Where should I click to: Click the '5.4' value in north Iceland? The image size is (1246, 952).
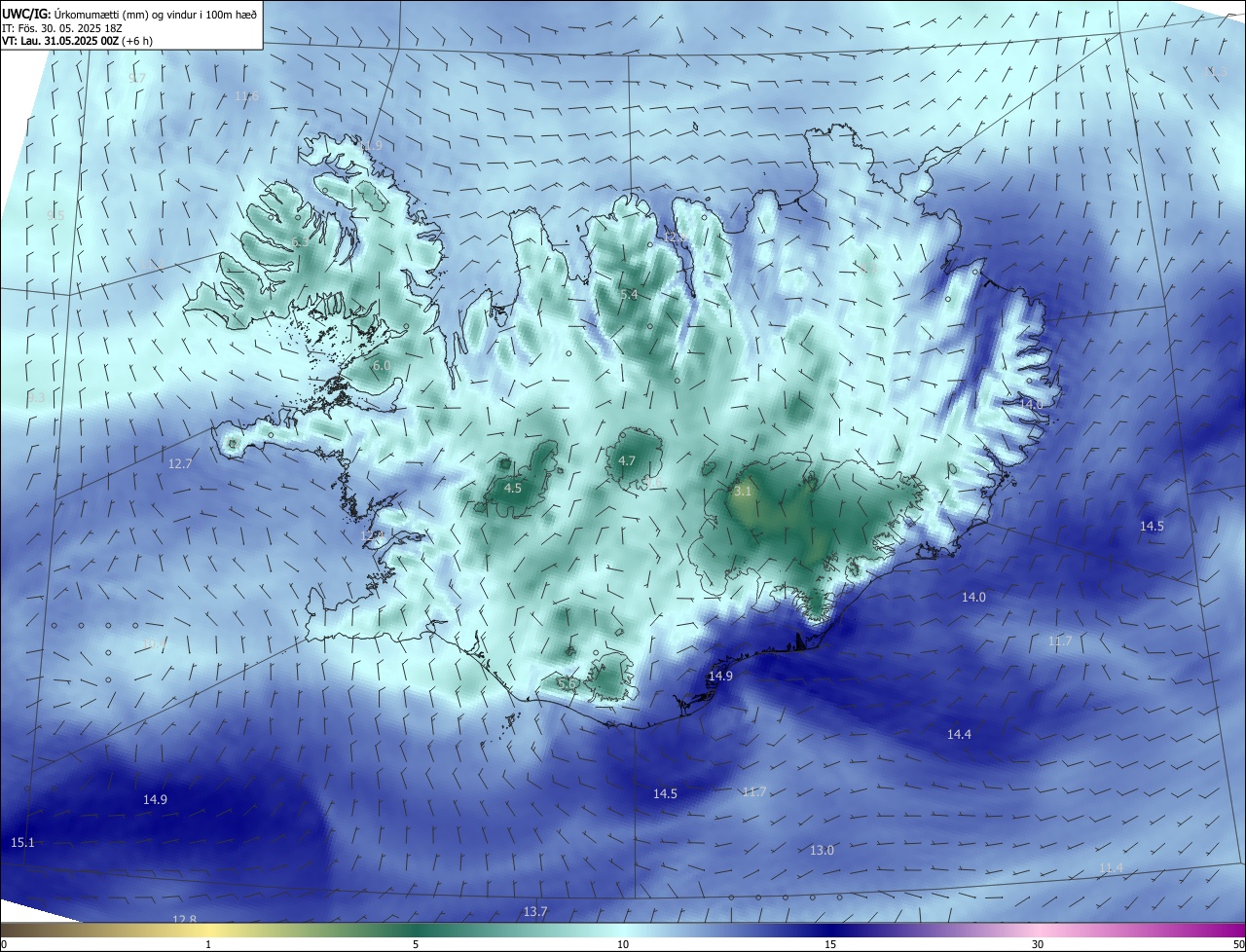click(629, 295)
